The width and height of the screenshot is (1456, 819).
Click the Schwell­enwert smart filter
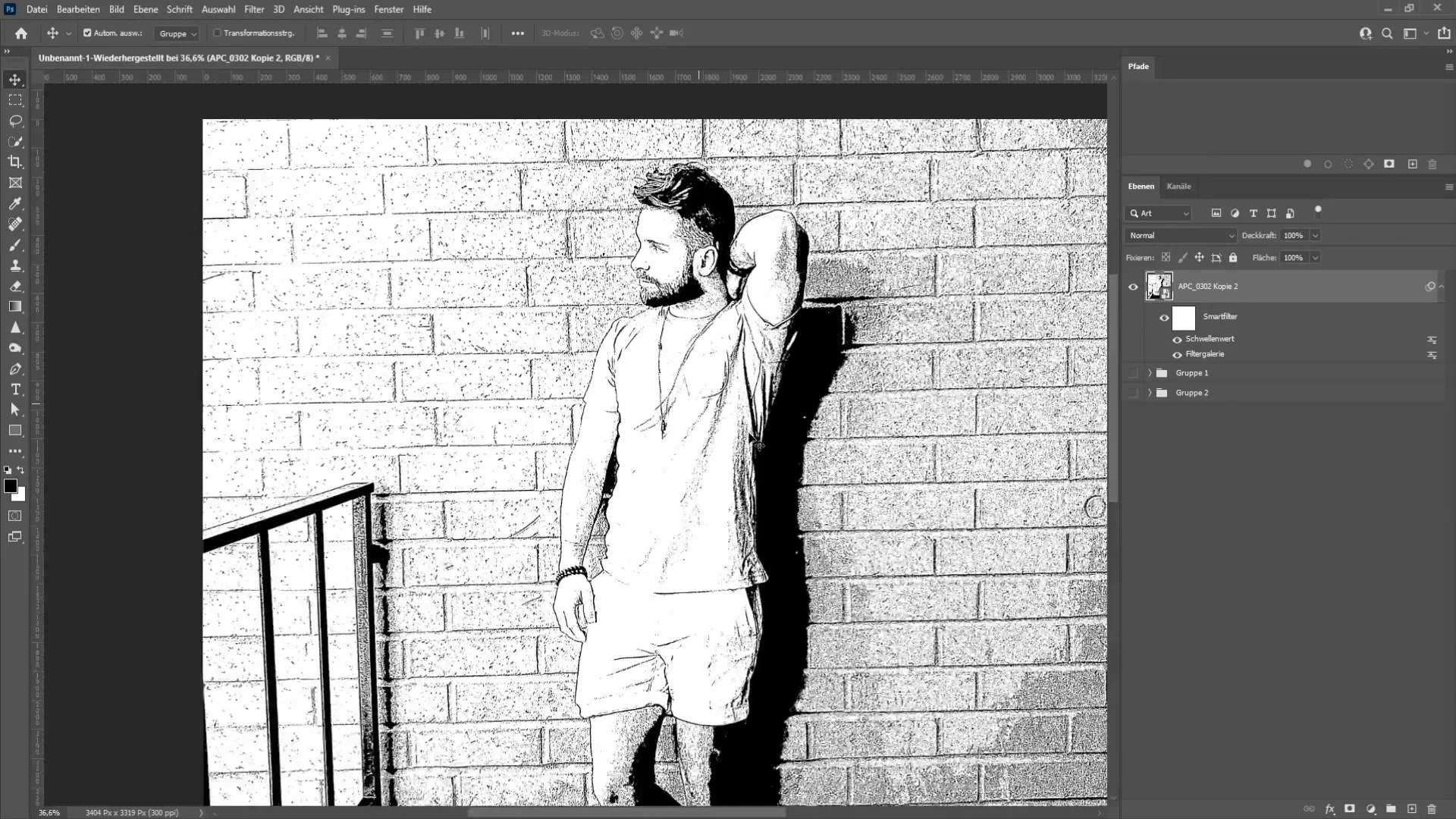tap(1210, 338)
